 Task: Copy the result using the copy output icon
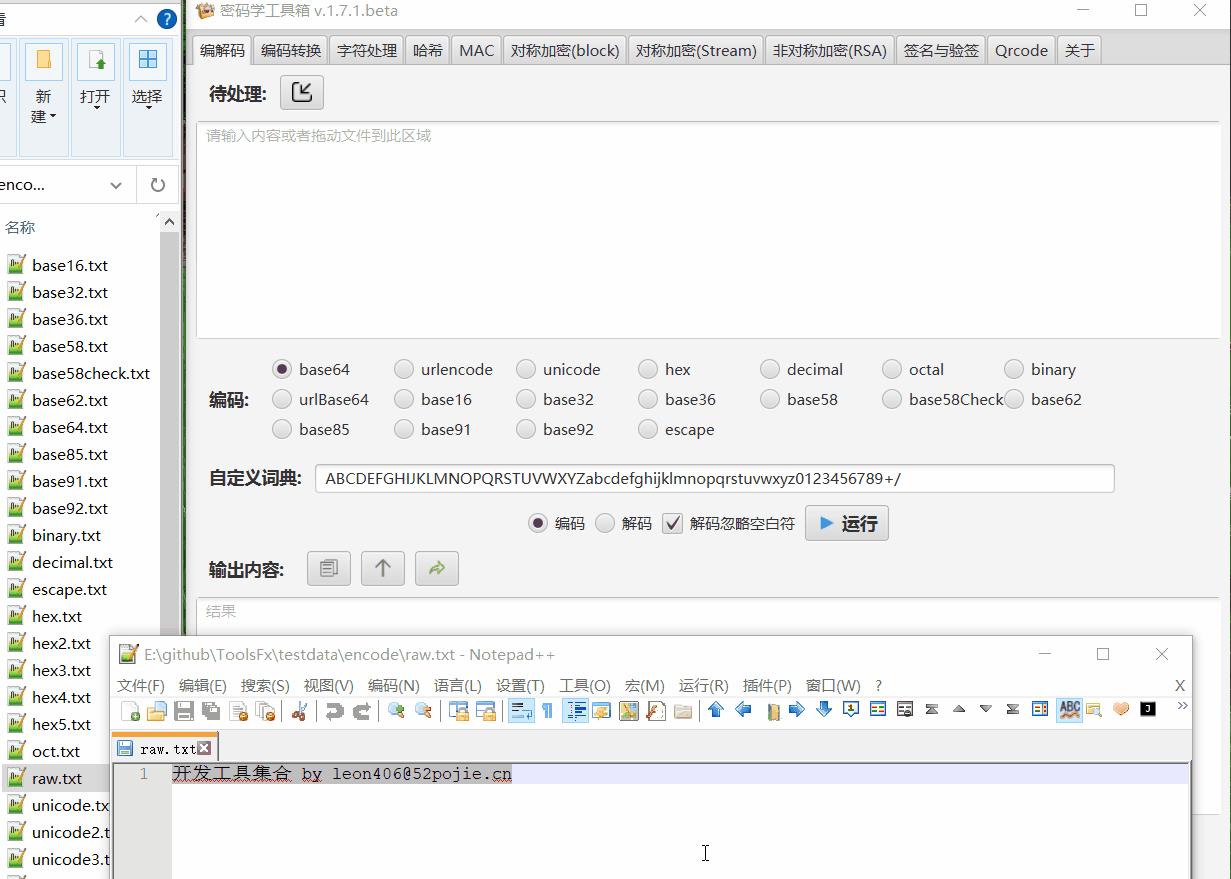click(x=329, y=568)
